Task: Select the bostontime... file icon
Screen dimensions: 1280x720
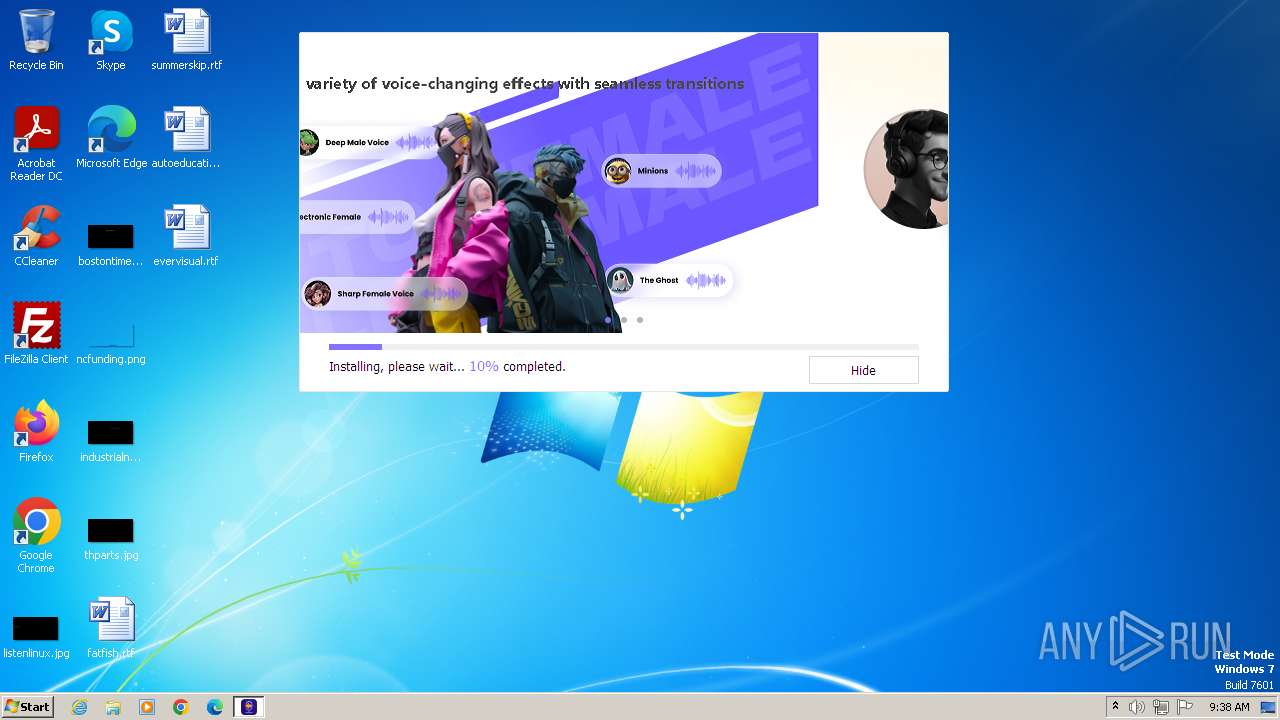Action: (111, 242)
